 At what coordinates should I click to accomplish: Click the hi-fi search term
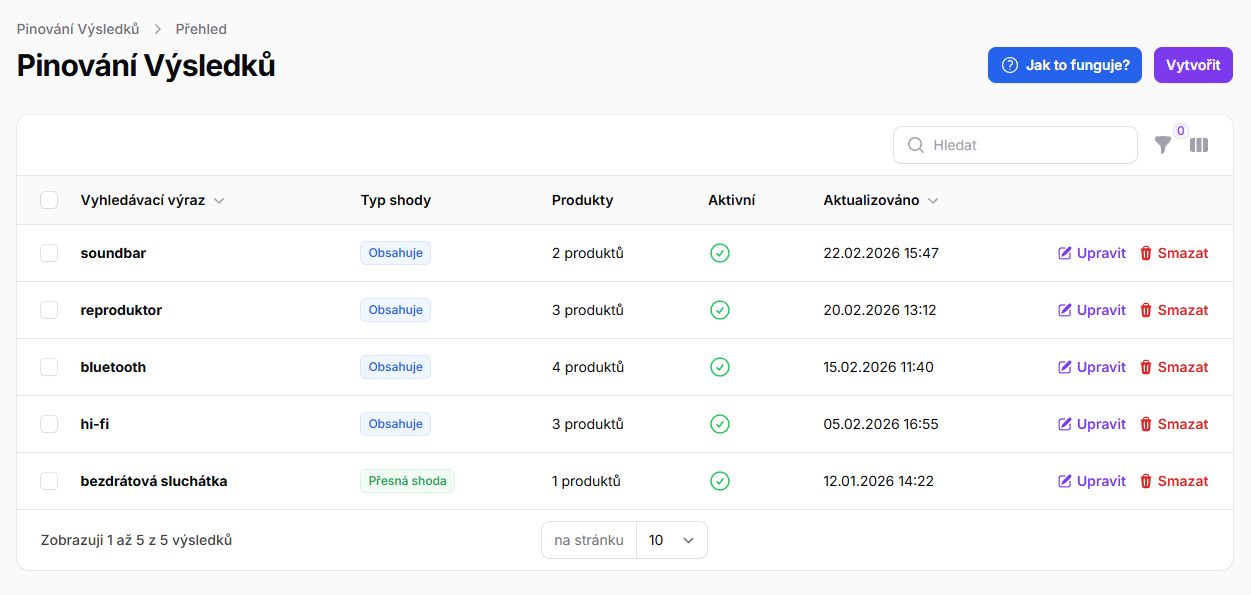coord(95,424)
